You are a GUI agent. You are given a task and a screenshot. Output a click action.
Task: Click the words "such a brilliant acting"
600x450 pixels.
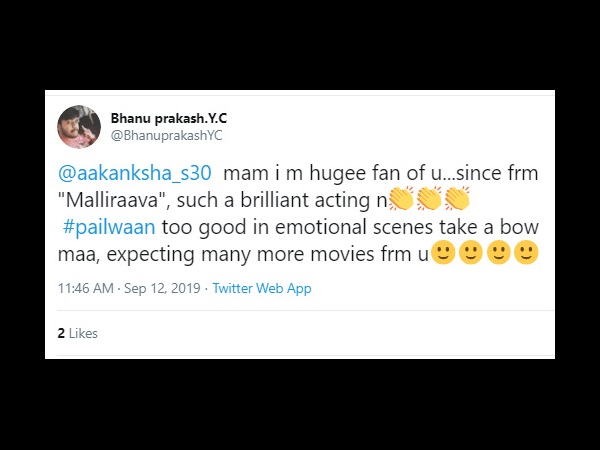pos(274,201)
